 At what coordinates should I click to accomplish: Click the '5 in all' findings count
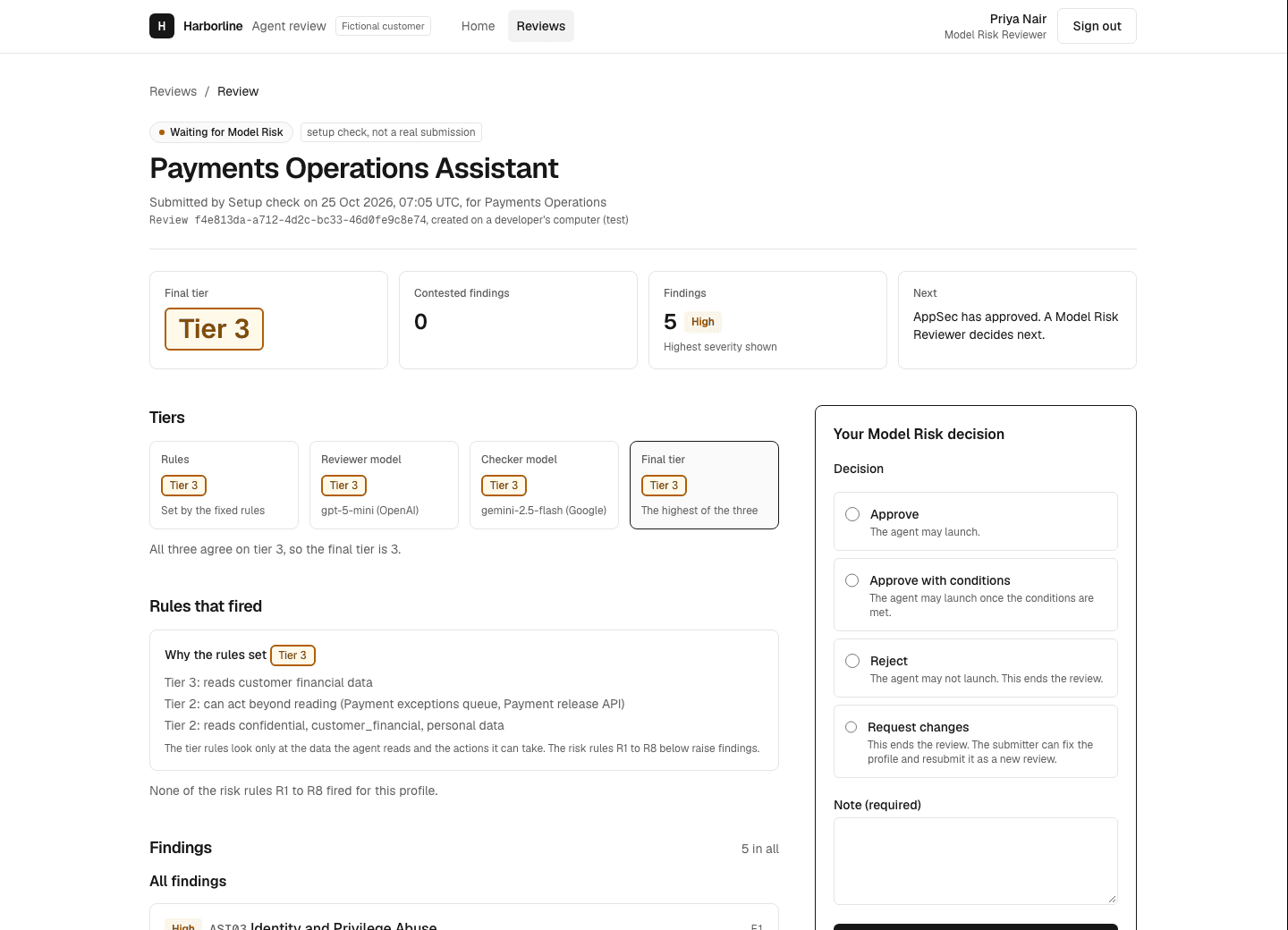(x=759, y=849)
